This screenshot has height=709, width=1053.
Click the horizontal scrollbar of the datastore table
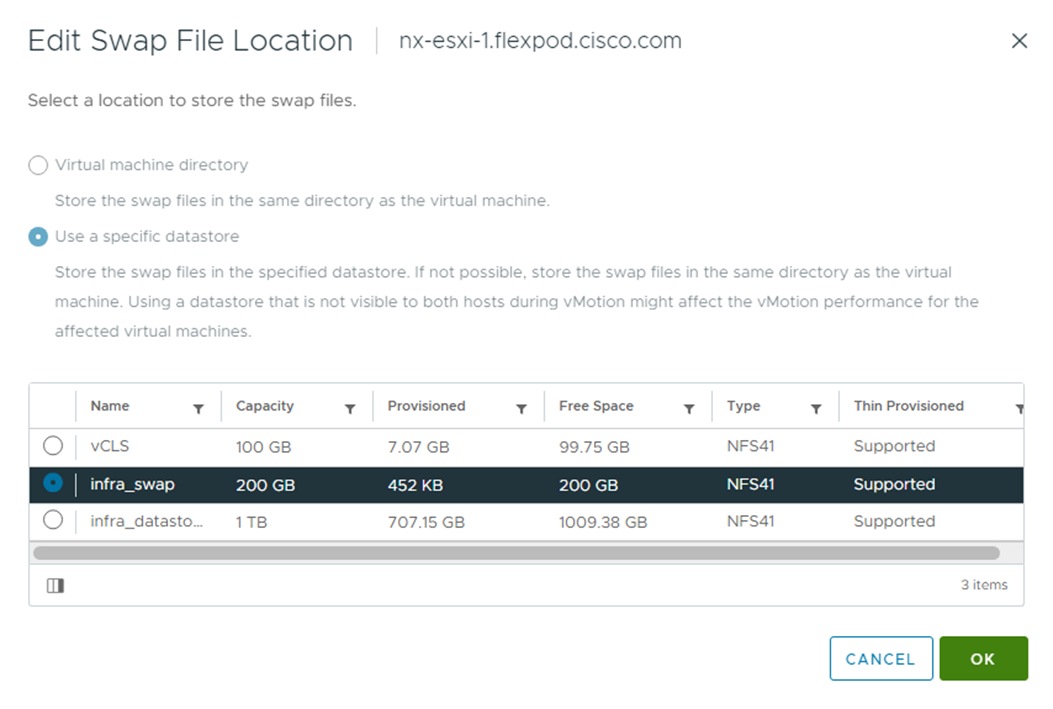pos(516,553)
